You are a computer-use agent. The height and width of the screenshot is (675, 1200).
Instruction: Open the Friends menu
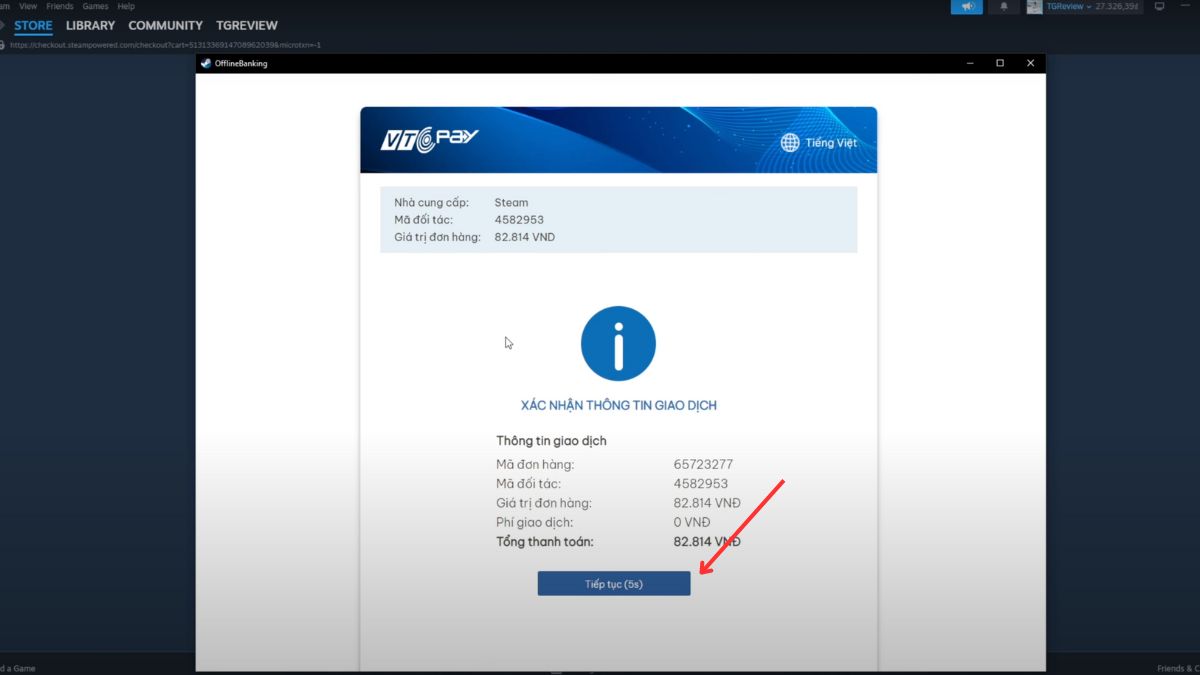pyautogui.click(x=60, y=6)
